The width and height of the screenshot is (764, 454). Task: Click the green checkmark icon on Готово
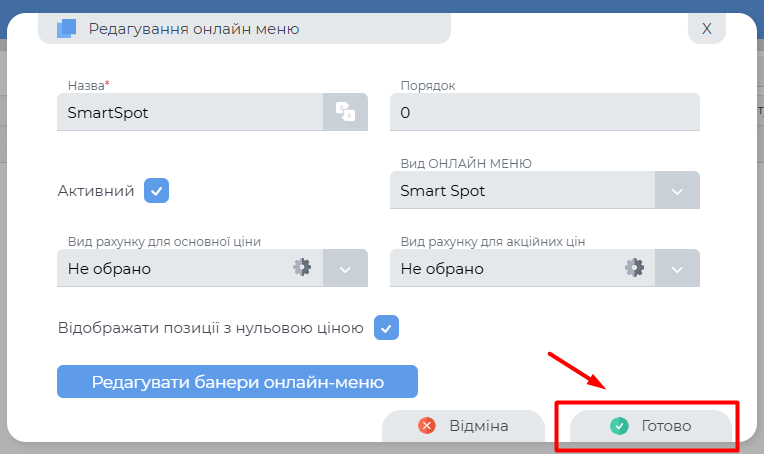[x=619, y=426]
